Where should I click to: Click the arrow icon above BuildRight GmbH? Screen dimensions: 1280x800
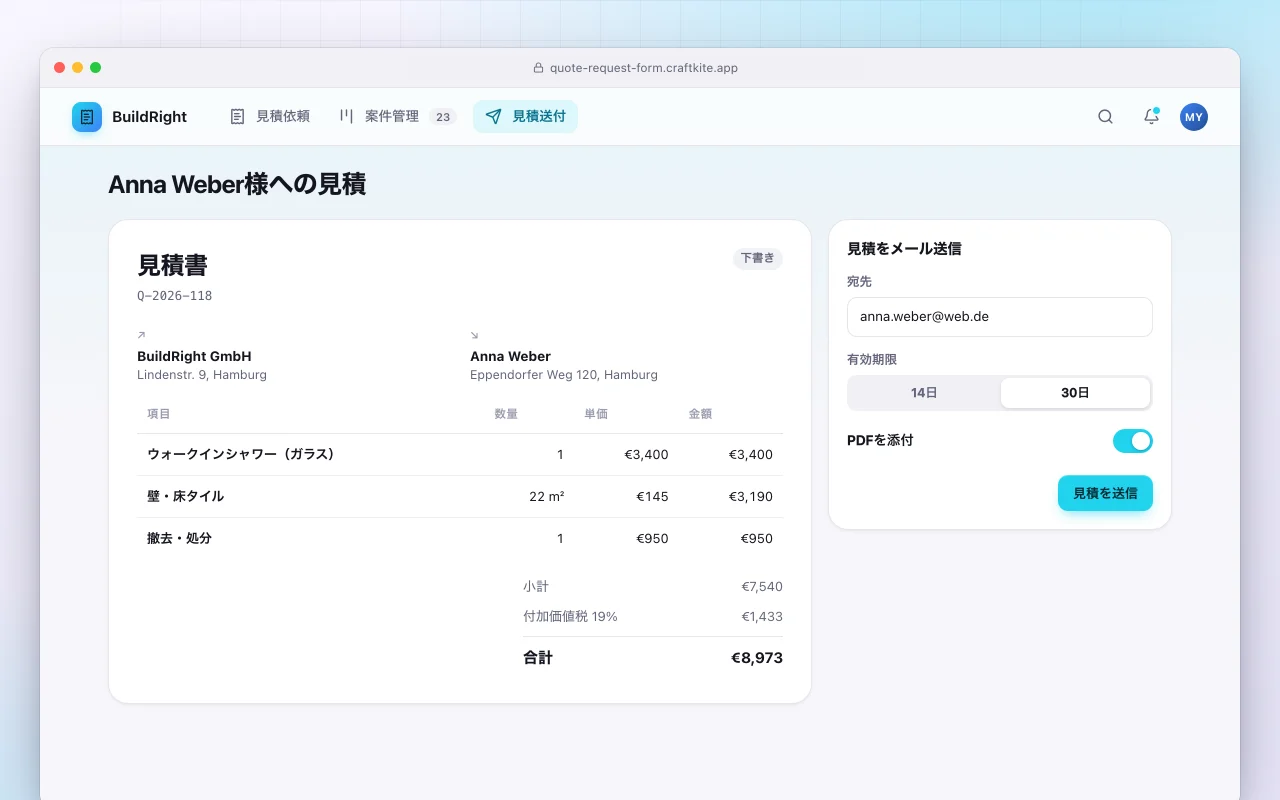click(x=141, y=335)
